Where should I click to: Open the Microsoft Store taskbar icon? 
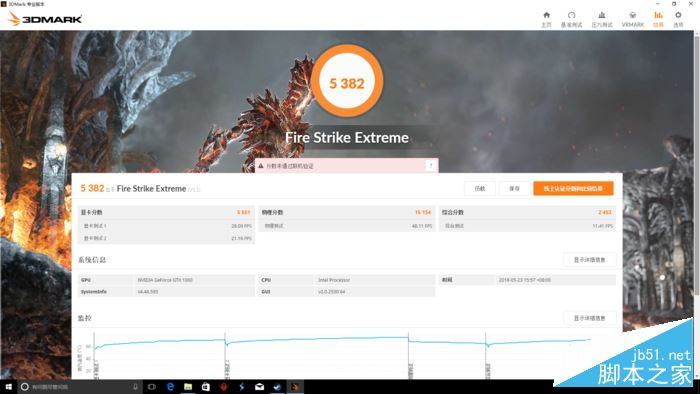click(x=206, y=387)
